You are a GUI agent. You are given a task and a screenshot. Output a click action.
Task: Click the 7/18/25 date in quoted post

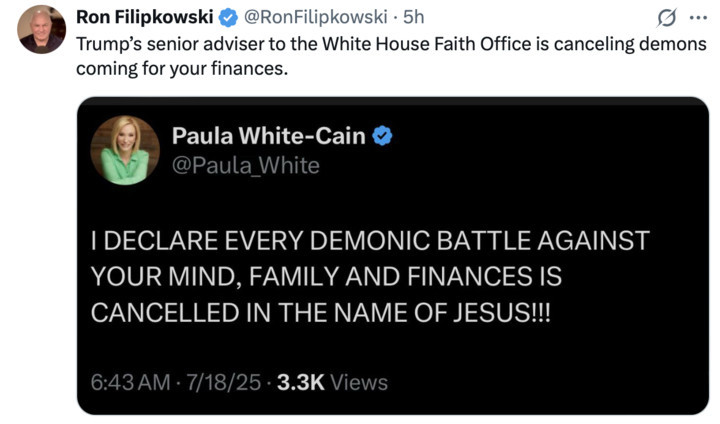(224, 383)
